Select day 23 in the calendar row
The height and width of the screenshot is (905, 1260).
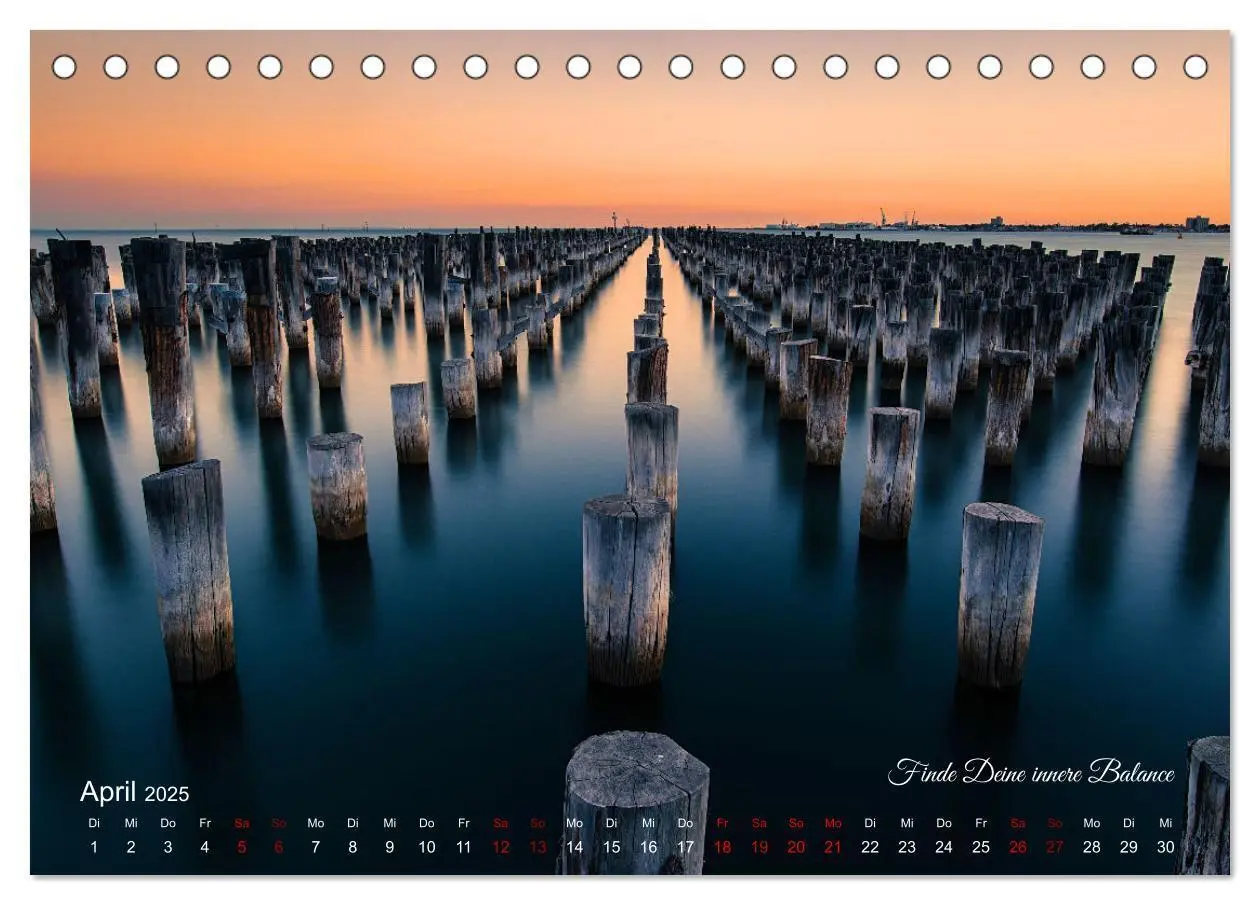907,847
